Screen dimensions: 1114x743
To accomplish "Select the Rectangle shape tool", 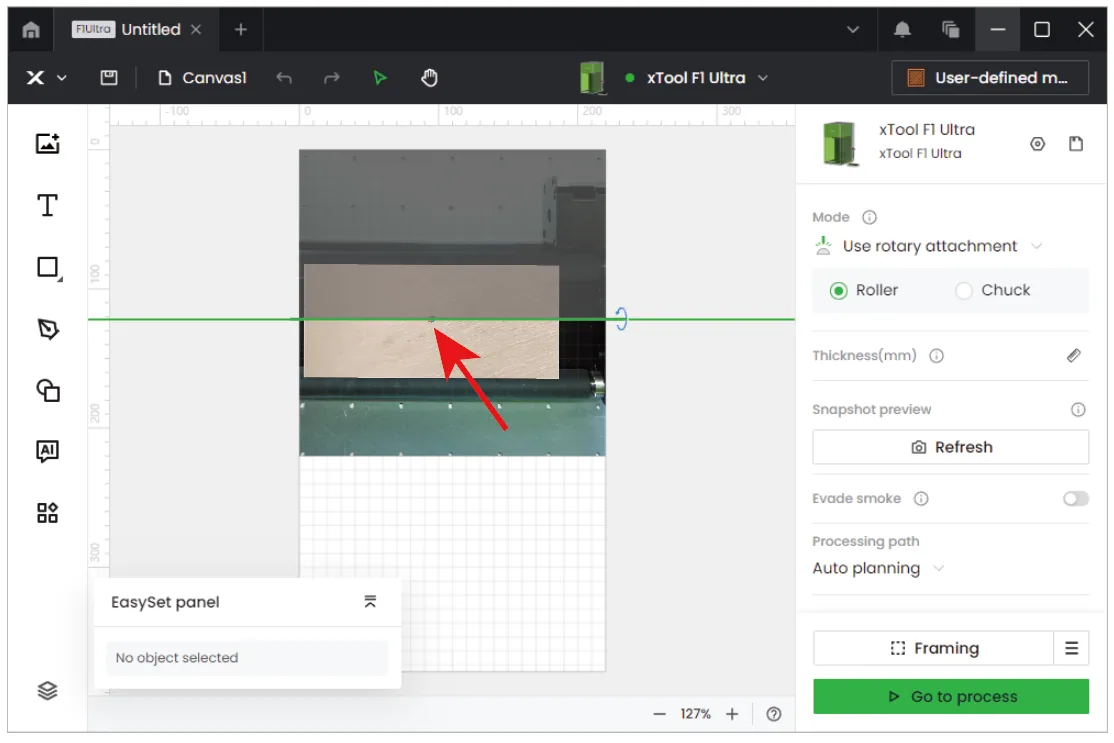I will [x=48, y=268].
